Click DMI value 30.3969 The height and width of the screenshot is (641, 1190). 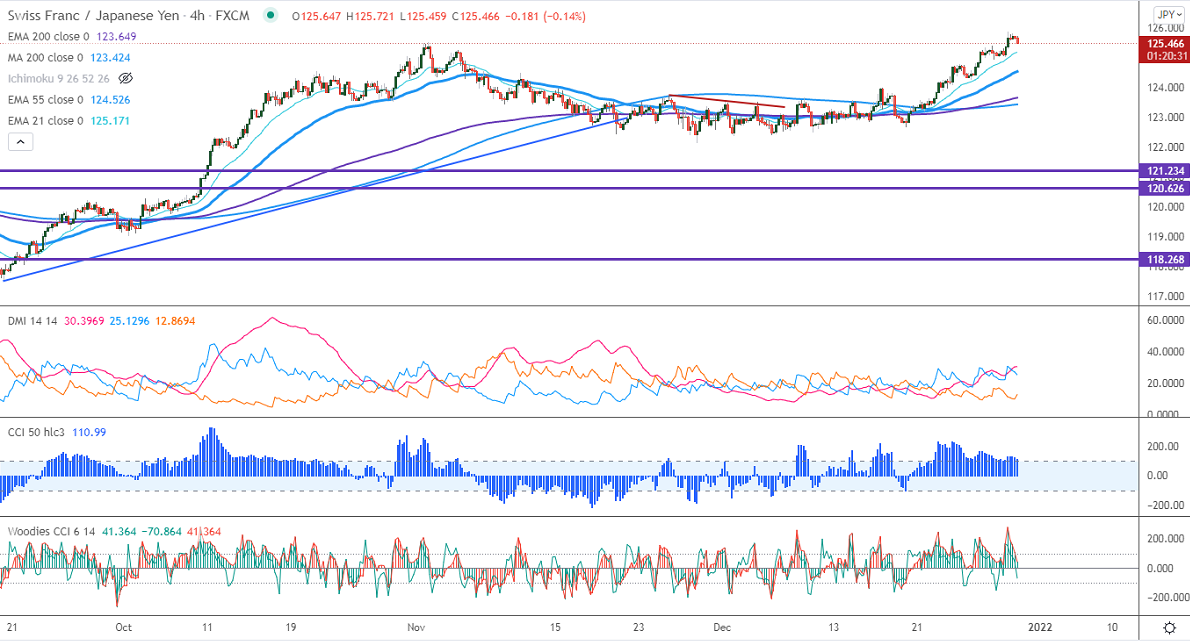tap(83, 321)
